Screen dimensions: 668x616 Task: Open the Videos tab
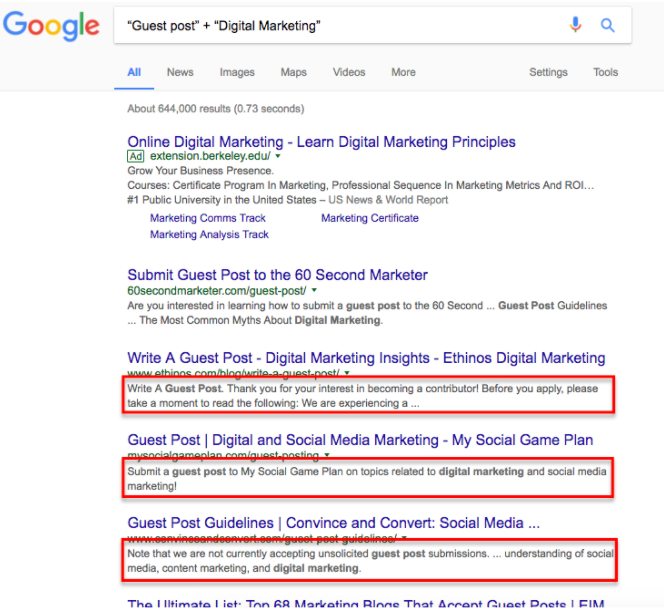(x=349, y=72)
